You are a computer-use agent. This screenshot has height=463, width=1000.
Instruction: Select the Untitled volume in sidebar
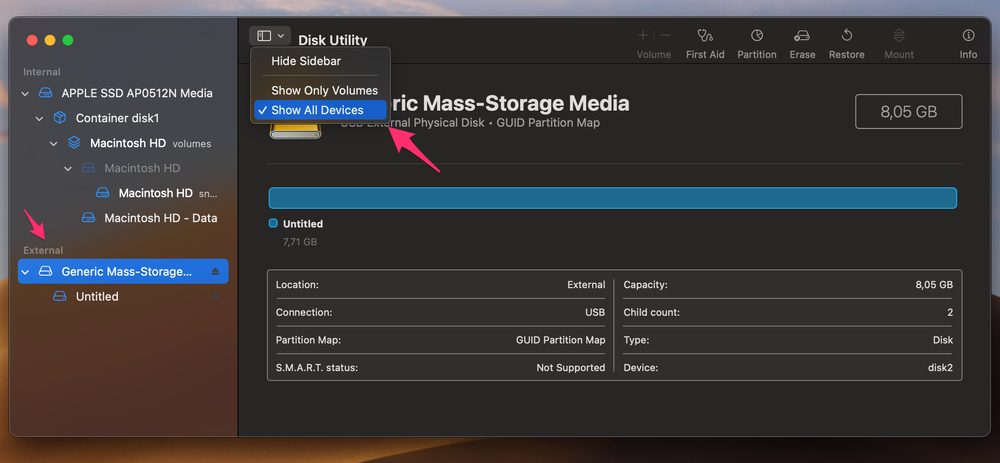[97, 297]
